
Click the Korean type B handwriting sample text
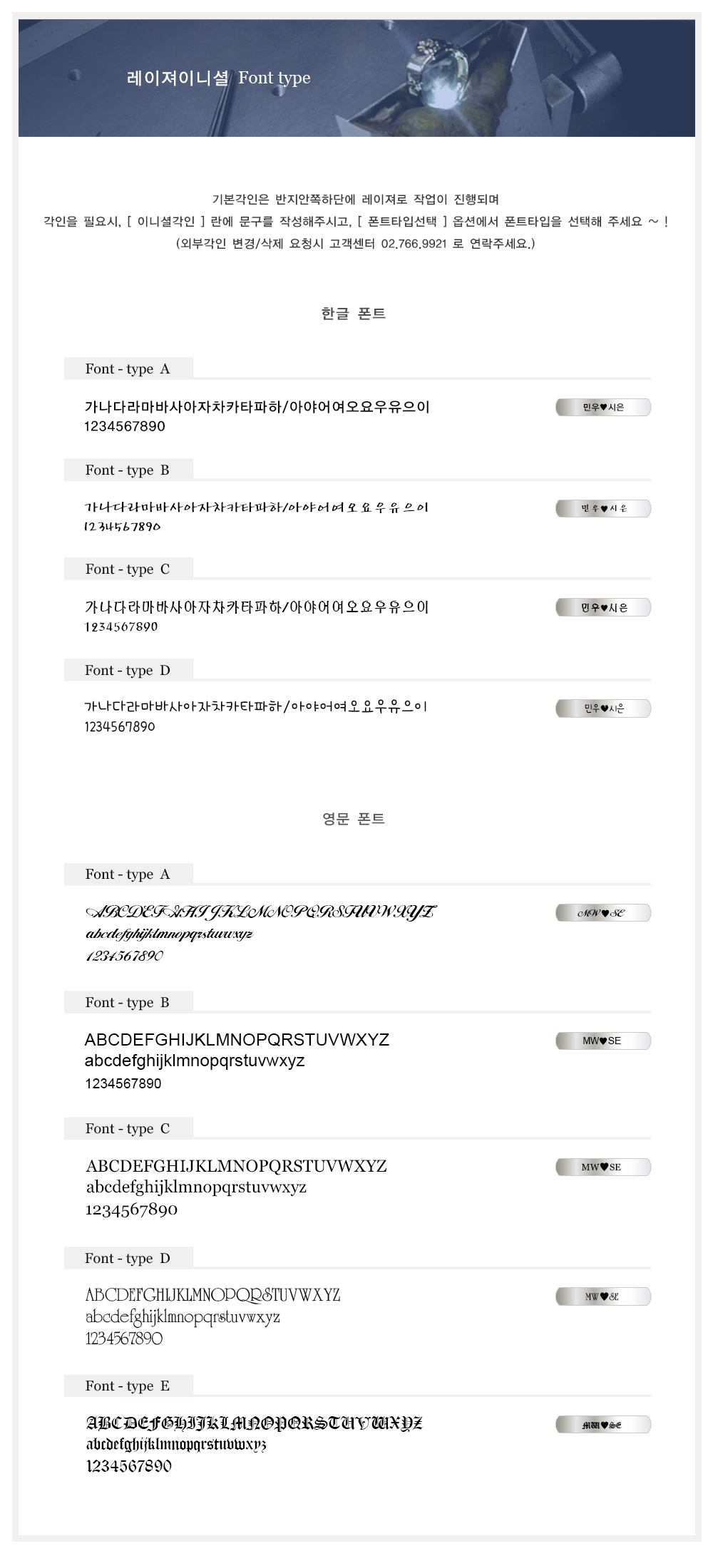tap(256, 507)
